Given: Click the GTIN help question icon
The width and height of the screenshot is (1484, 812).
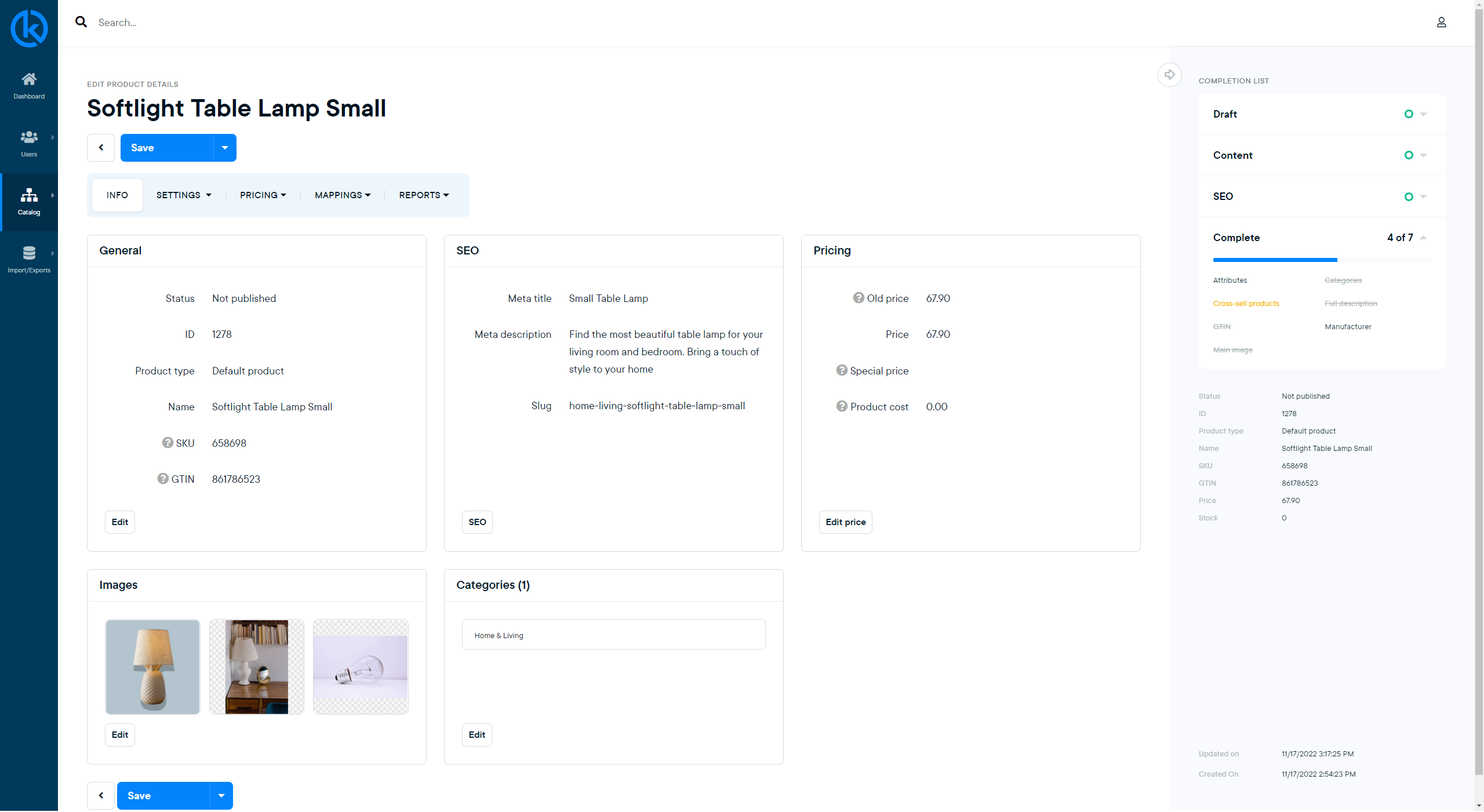Looking at the screenshot, I should click(x=163, y=479).
